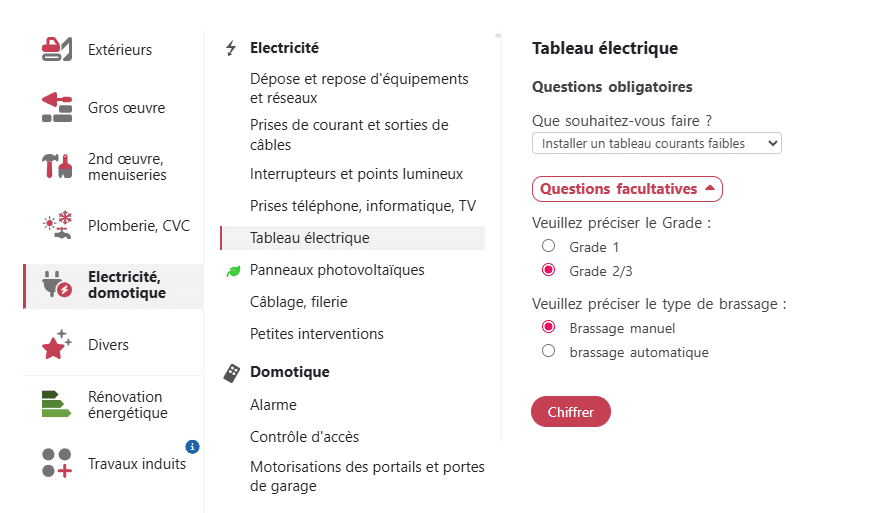Open the Prises téléphone, informatique, TV item
This screenshot has width=894, height=513.
[362, 206]
